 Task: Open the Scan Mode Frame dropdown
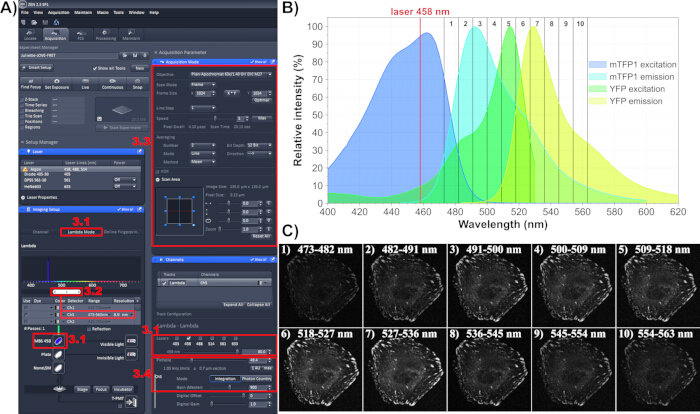tap(203, 84)
